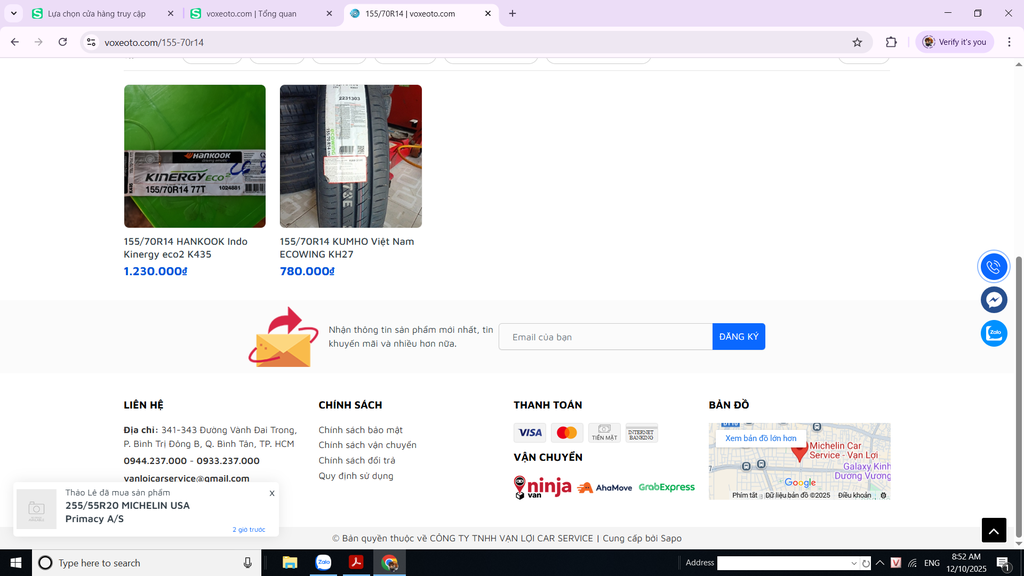Click the Email của bạn input field
1024x576 pixels.
tap(605, 337)
